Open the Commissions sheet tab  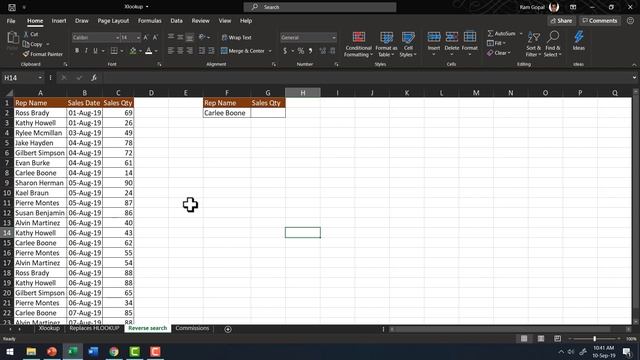point(192,328)
